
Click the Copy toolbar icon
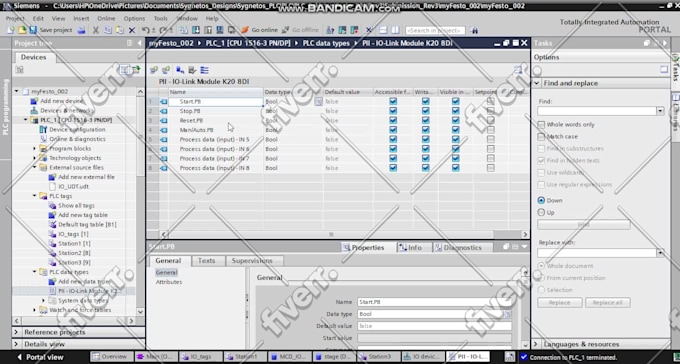(108, 30)
